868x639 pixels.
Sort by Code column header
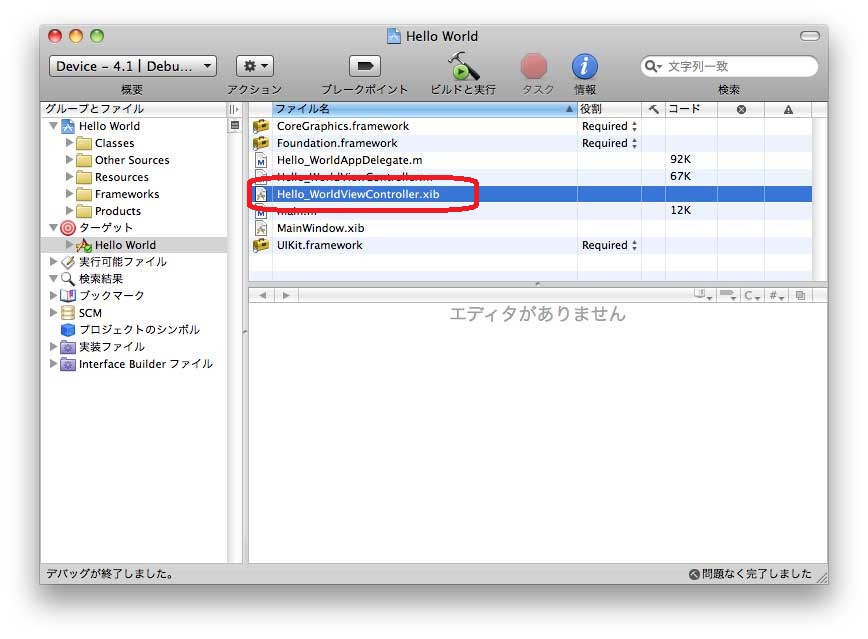[x=690, y=109]
